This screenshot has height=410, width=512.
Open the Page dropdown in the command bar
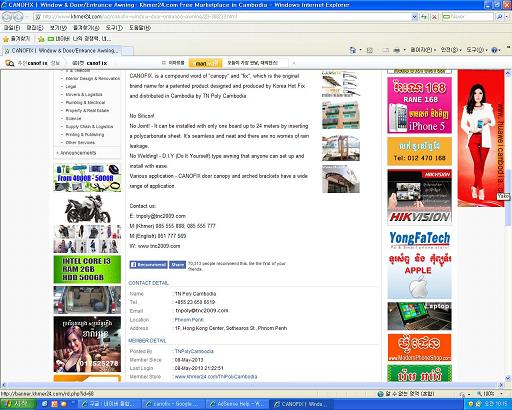(x=423, y=50)
